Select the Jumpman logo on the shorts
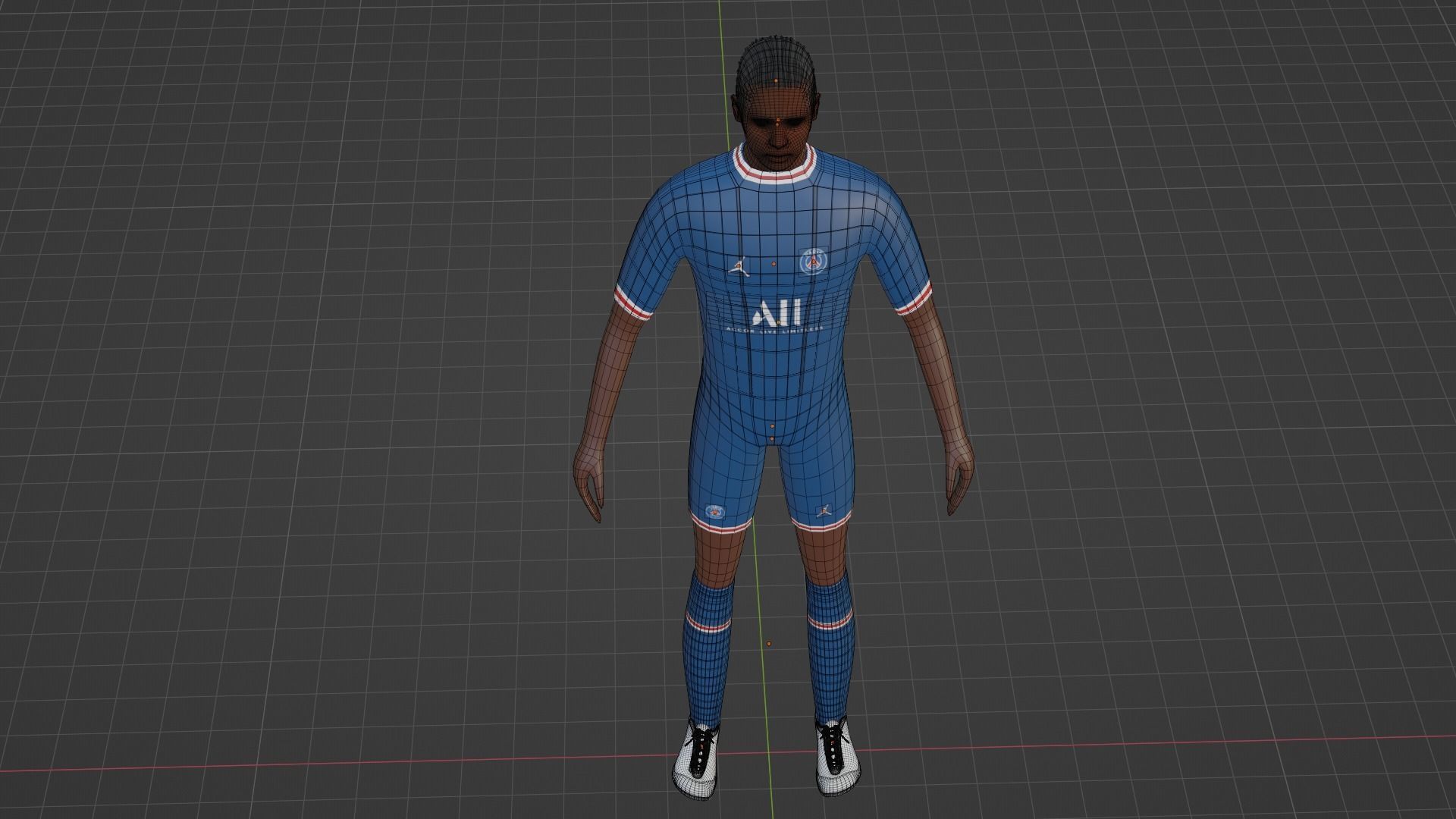 tap(823, 510)
